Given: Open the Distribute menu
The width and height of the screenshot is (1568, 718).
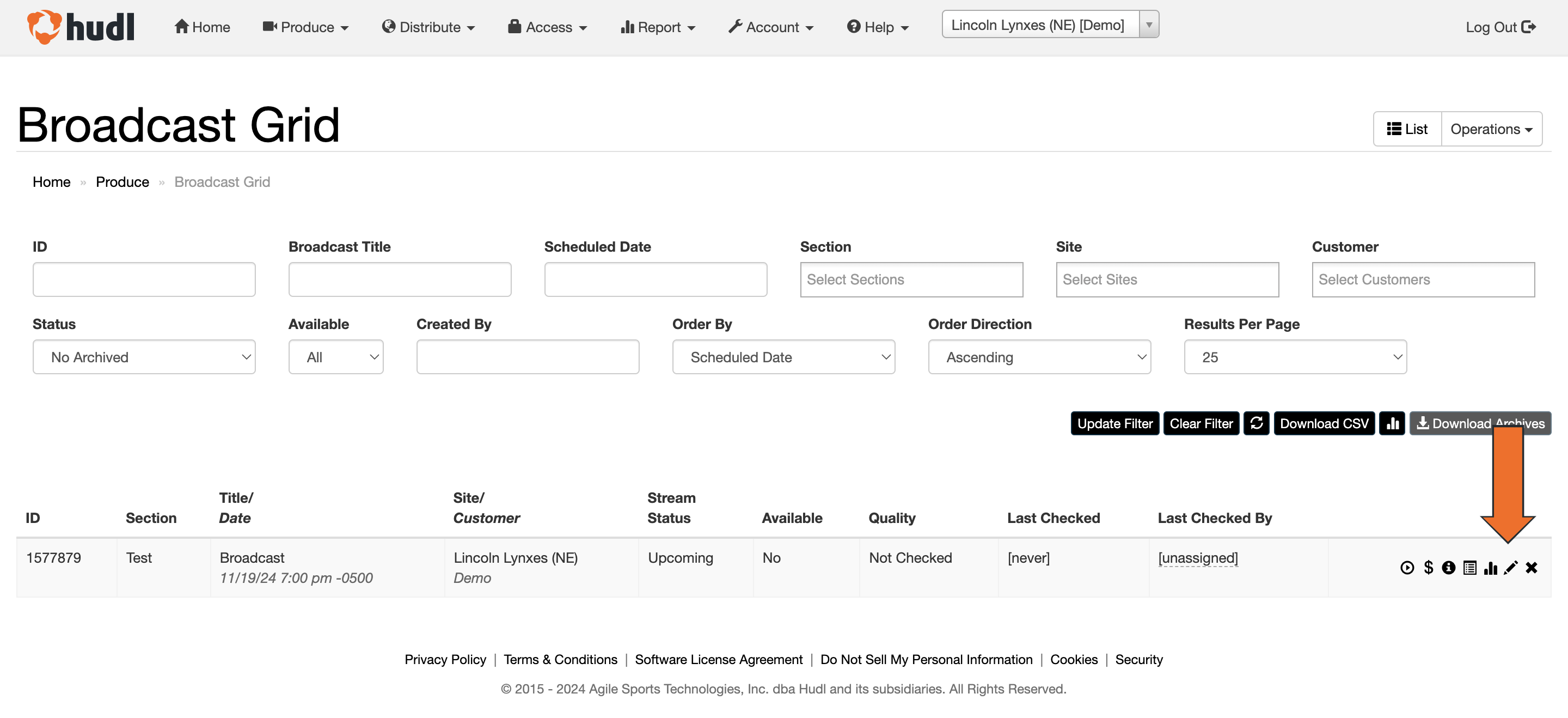Looking at the screenshot, I should coord(428,27).
